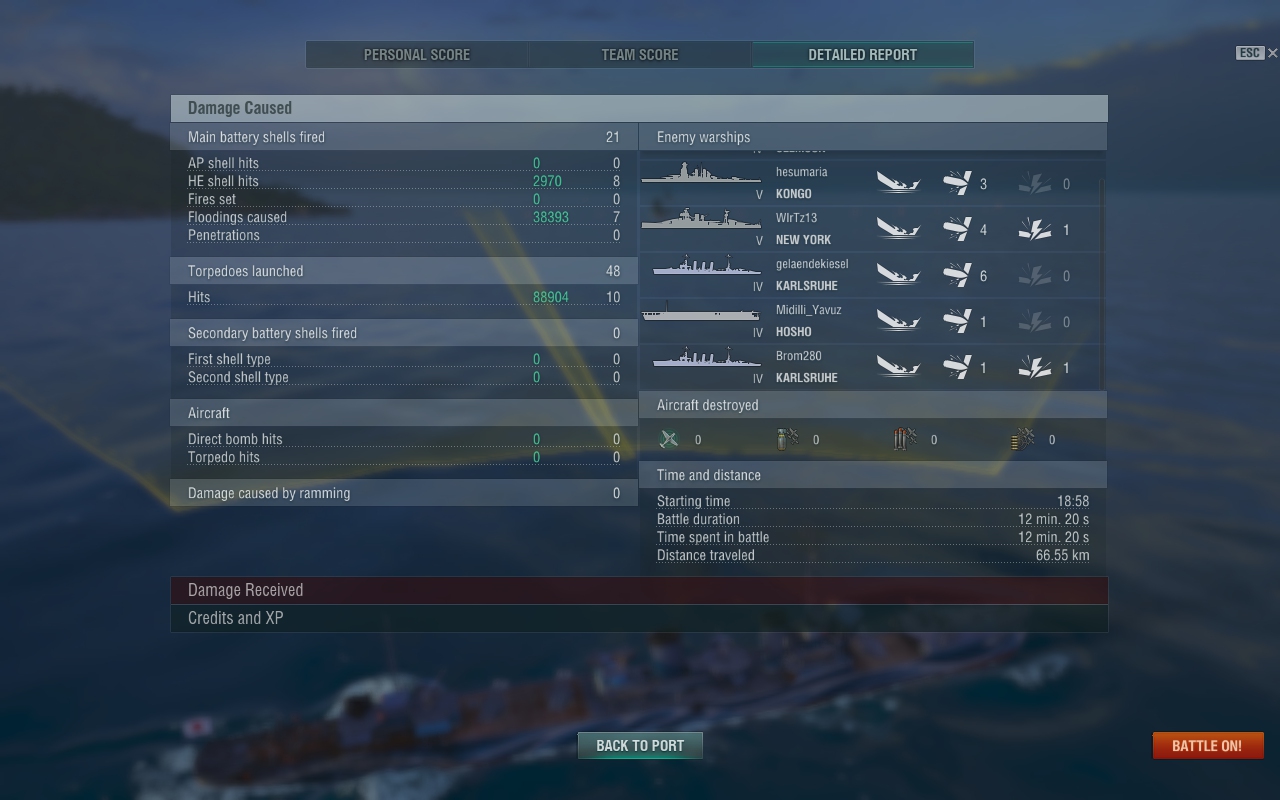Click the torpedo hits icon for NEW YORK
Image resolution: width=1280 pixels, height=800 pixels.
(957, 229)
